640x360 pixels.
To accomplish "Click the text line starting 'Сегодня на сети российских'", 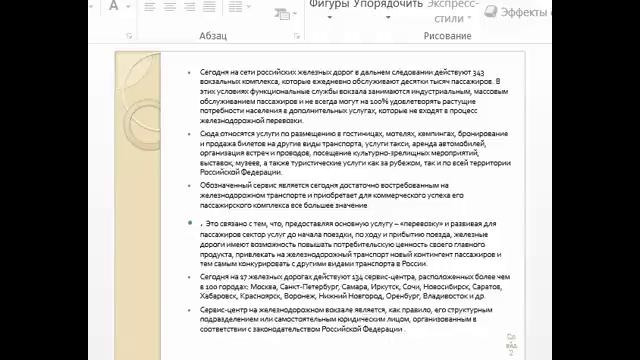I will point(342,72).
